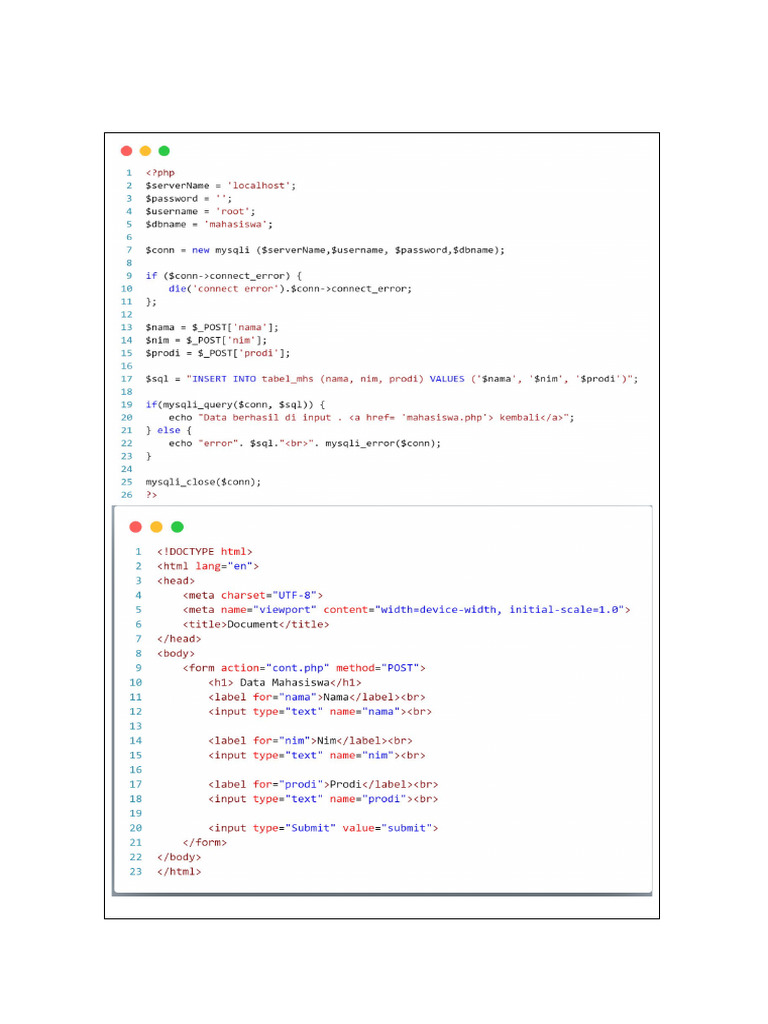Screen dimensions: 768x1024
Task: Click green dot of PHP code window
Action: click(x=165, y=151)
